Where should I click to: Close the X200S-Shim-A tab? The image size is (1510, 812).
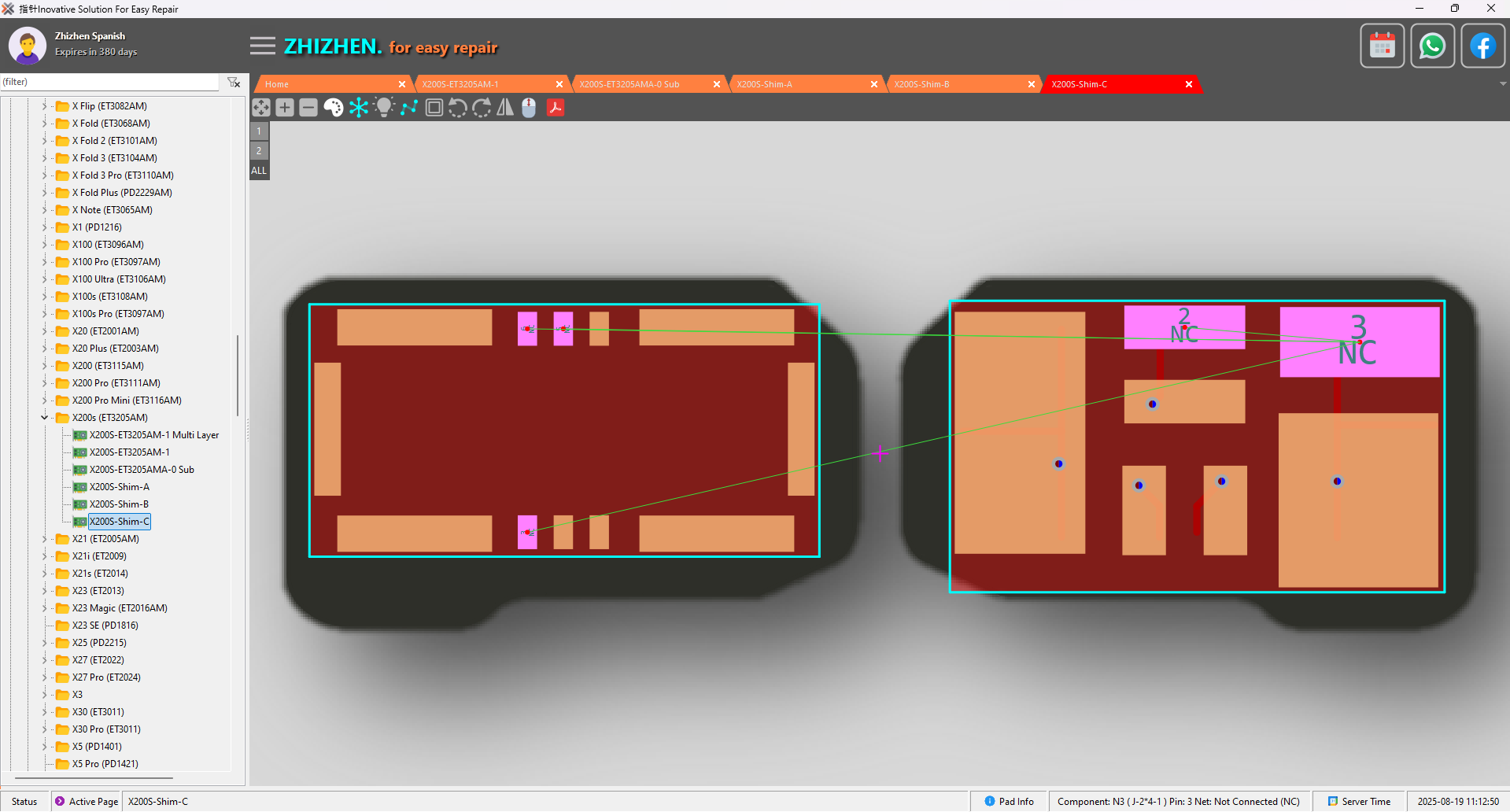pos(874,84)
